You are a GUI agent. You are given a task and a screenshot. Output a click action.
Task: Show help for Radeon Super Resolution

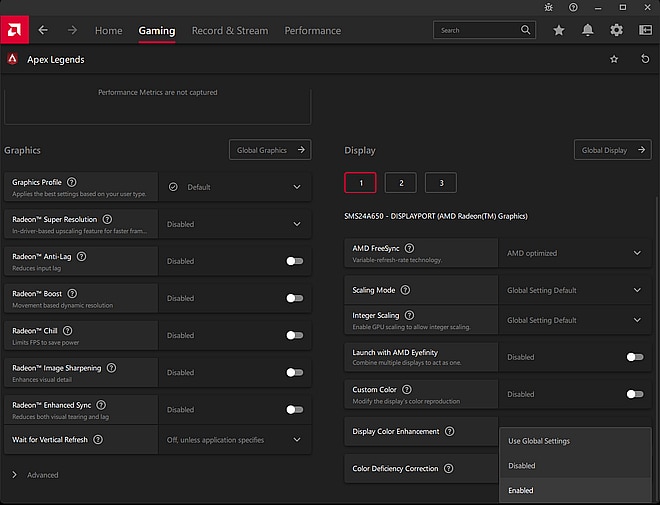107,219
